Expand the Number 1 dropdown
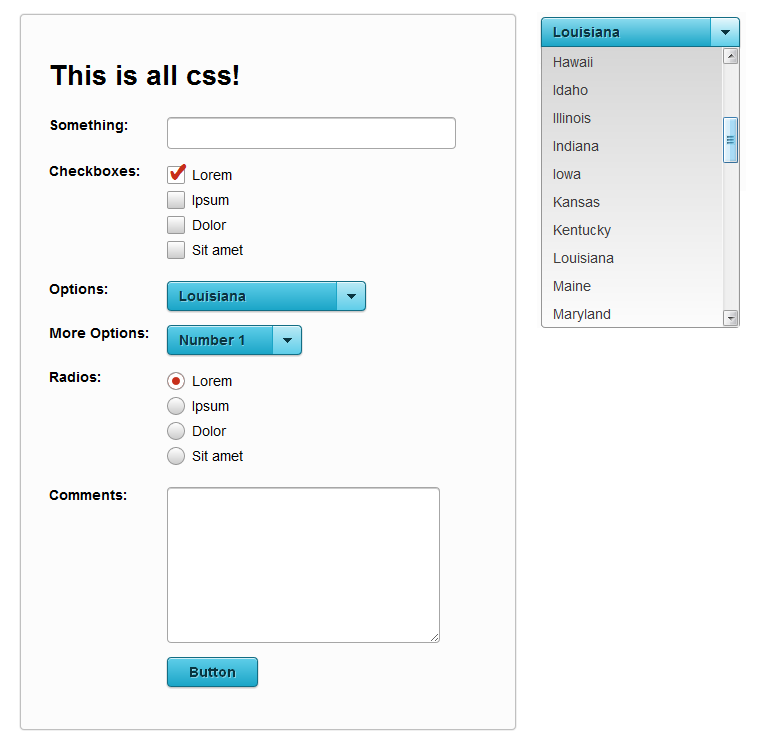 coord(221,340)
